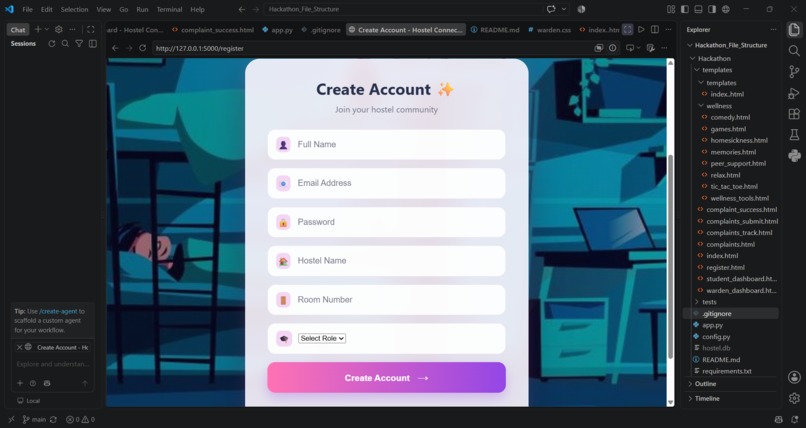Open the Extensions view
The width and height of the screenshot is (806, 428).
[x=794, y=114]
